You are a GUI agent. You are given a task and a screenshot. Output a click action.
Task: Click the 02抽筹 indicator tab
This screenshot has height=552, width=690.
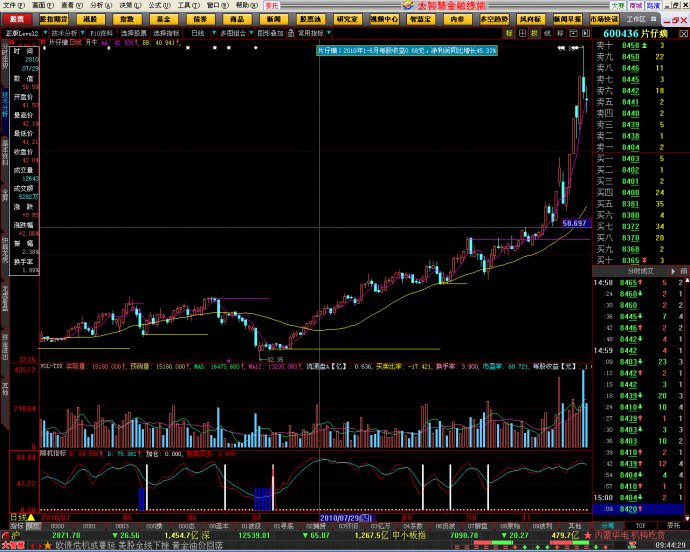point(316,526)
